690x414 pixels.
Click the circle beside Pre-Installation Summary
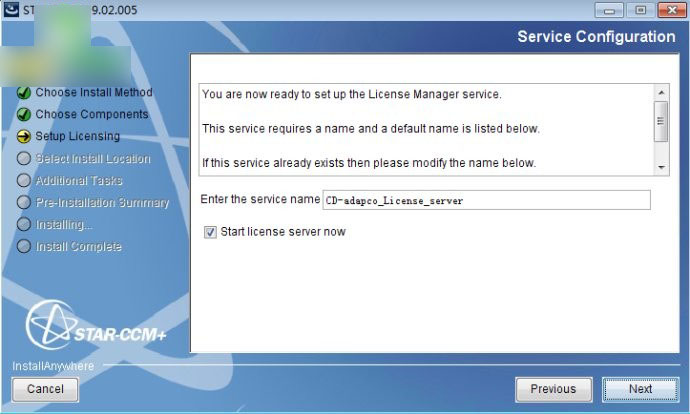tap(23, 202)
